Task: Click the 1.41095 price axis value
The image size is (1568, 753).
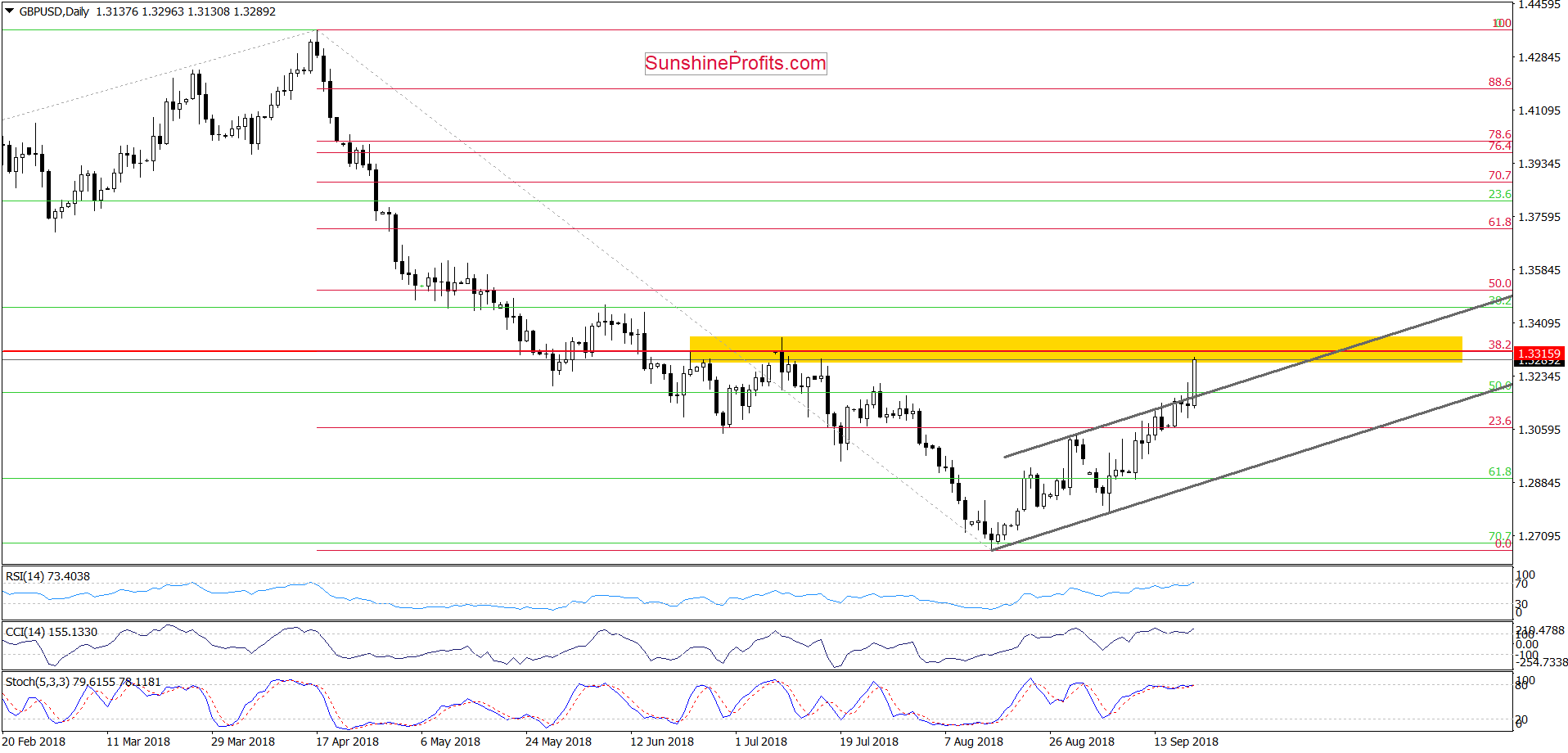Action: tap(1539, 110)
